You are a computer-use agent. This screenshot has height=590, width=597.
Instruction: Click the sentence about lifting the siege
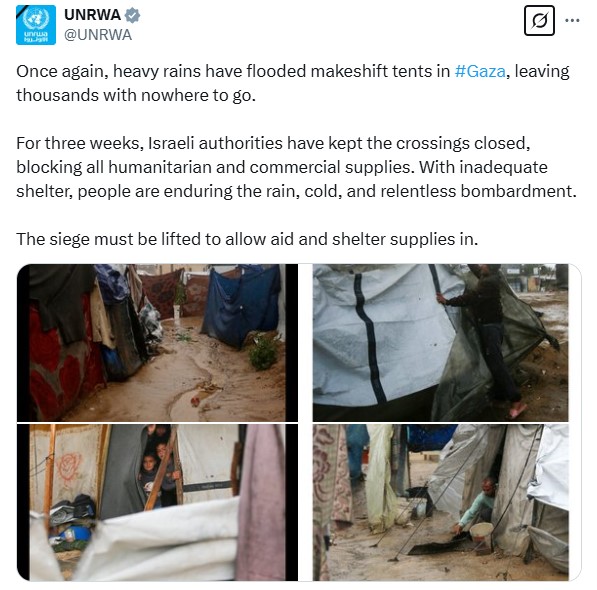247,239
